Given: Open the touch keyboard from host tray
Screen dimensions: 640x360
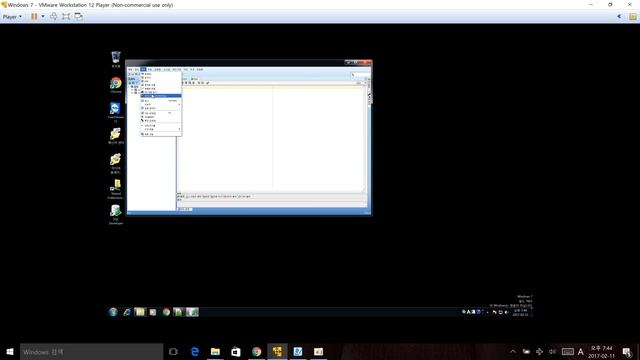Looking at the screenshot, I should coord(567,351).
